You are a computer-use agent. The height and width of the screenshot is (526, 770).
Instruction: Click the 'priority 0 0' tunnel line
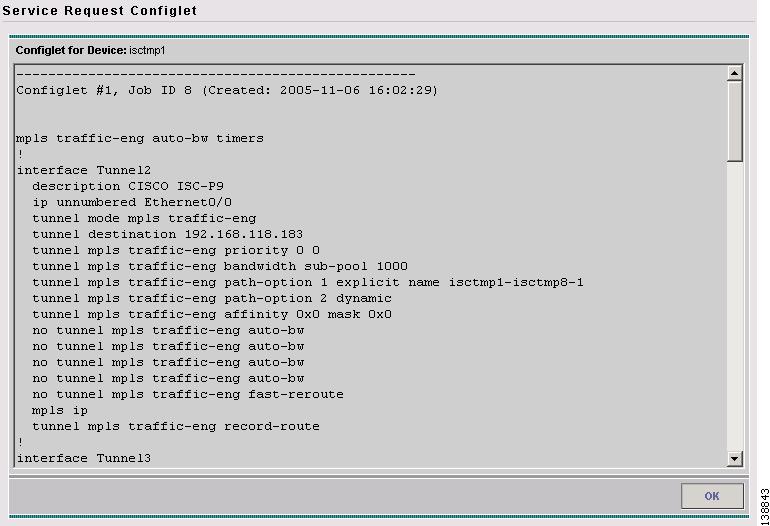176,250
